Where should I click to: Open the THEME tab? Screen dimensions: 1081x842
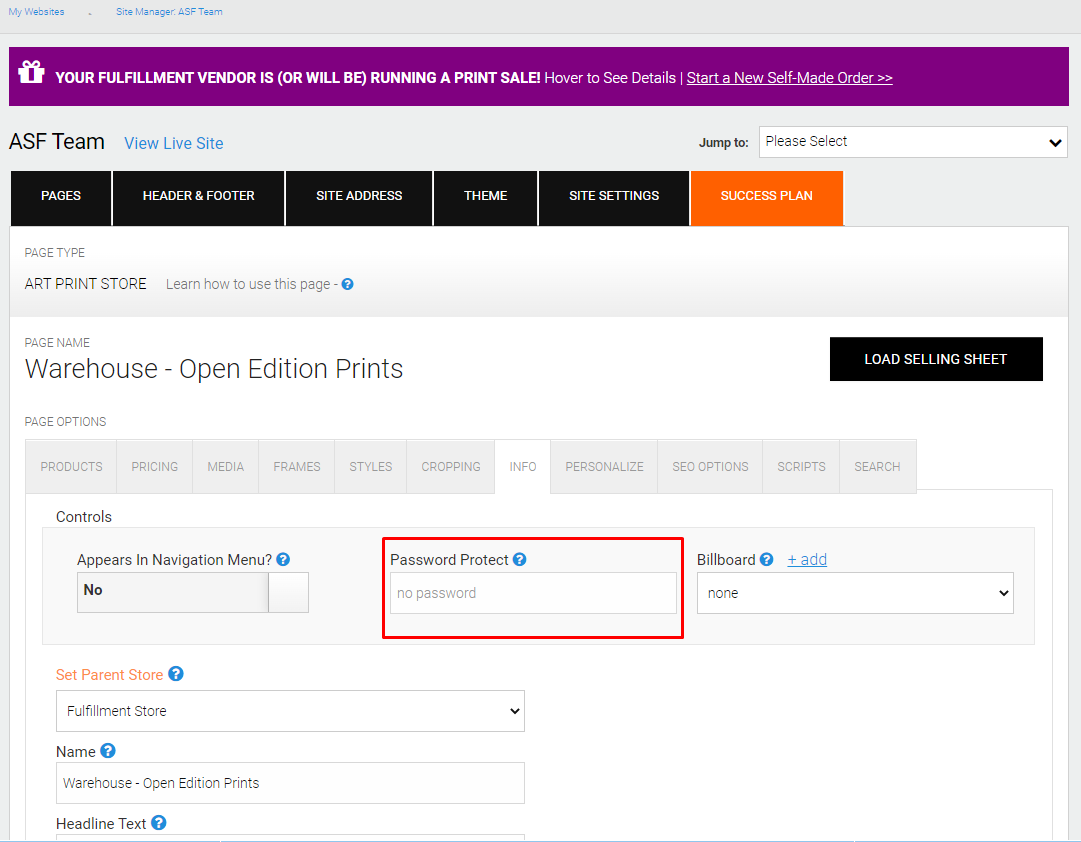click(485, 198)
